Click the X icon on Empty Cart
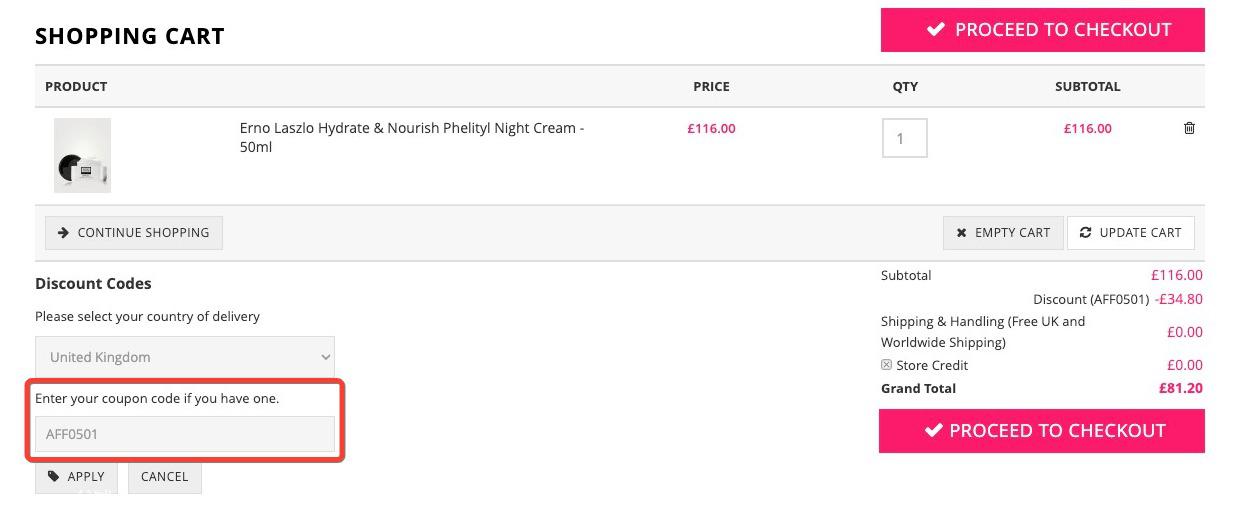 click(961, 233)
